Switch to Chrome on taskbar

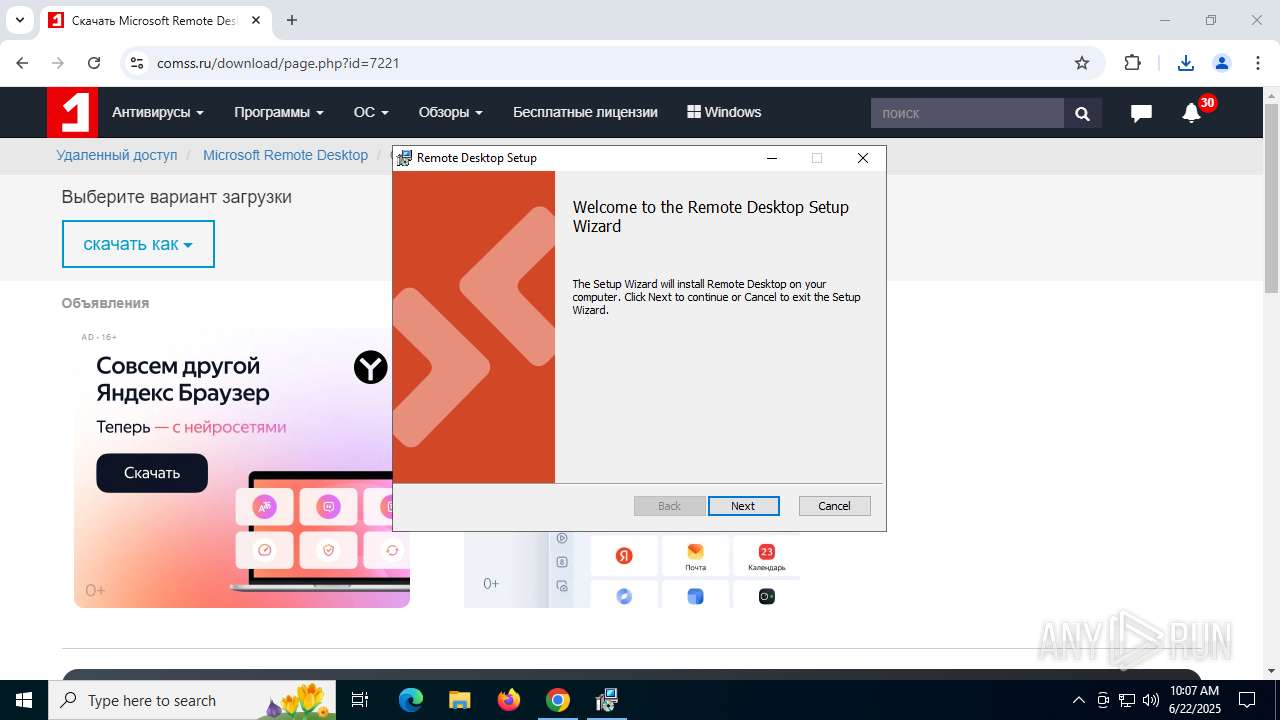click(x=558, y=700)
